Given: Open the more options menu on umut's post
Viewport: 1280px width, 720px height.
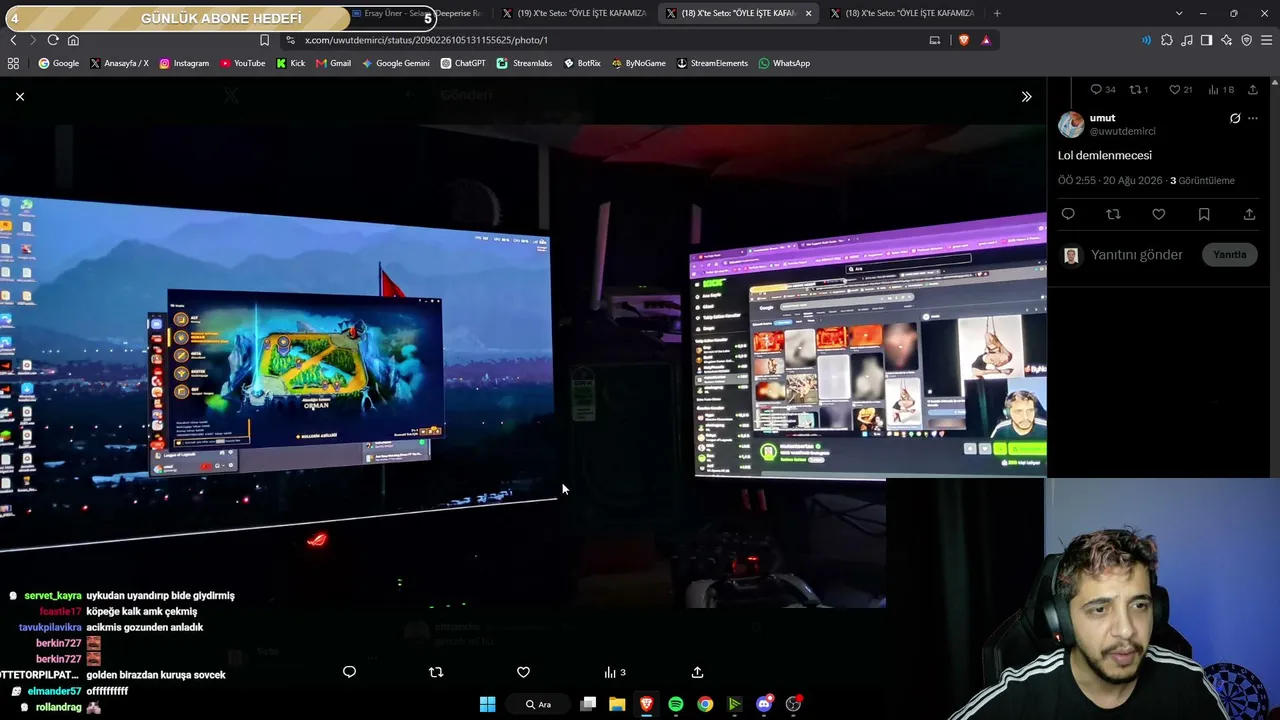Looking at the screenshot, I should 1253,118.
